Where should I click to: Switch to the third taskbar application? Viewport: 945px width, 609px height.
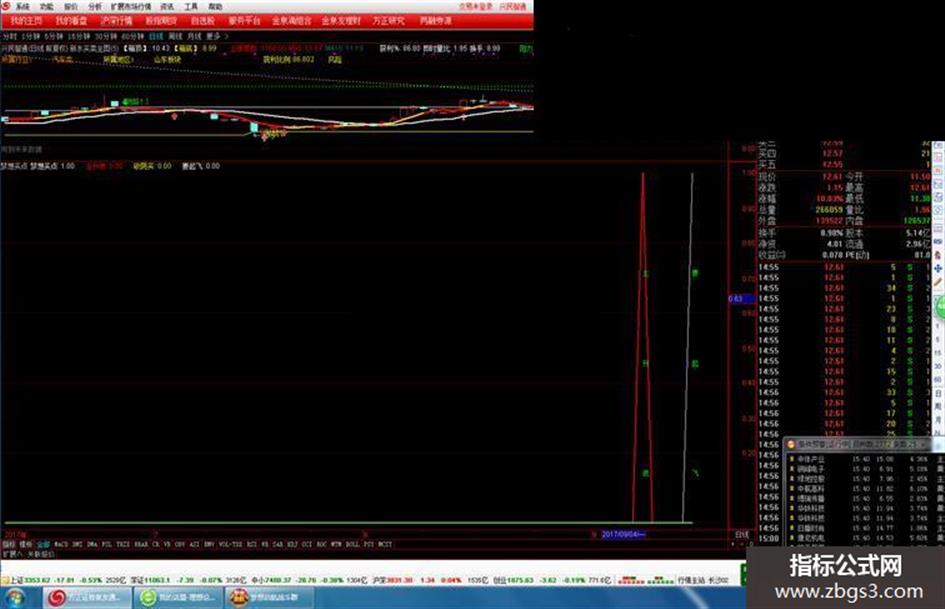point(270,598)
